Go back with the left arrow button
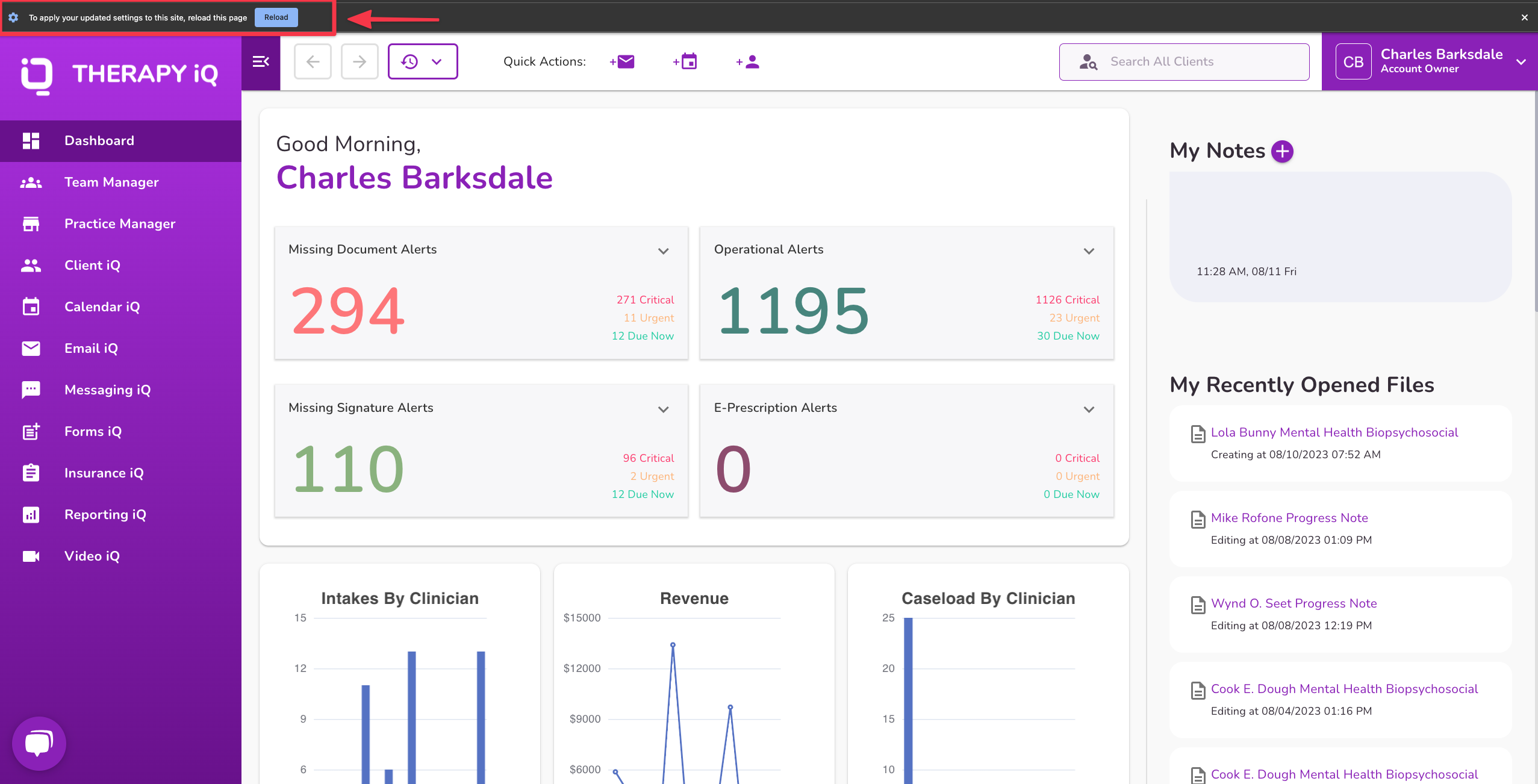Screen dimensions: 1538x784 (x=313, y=61)
